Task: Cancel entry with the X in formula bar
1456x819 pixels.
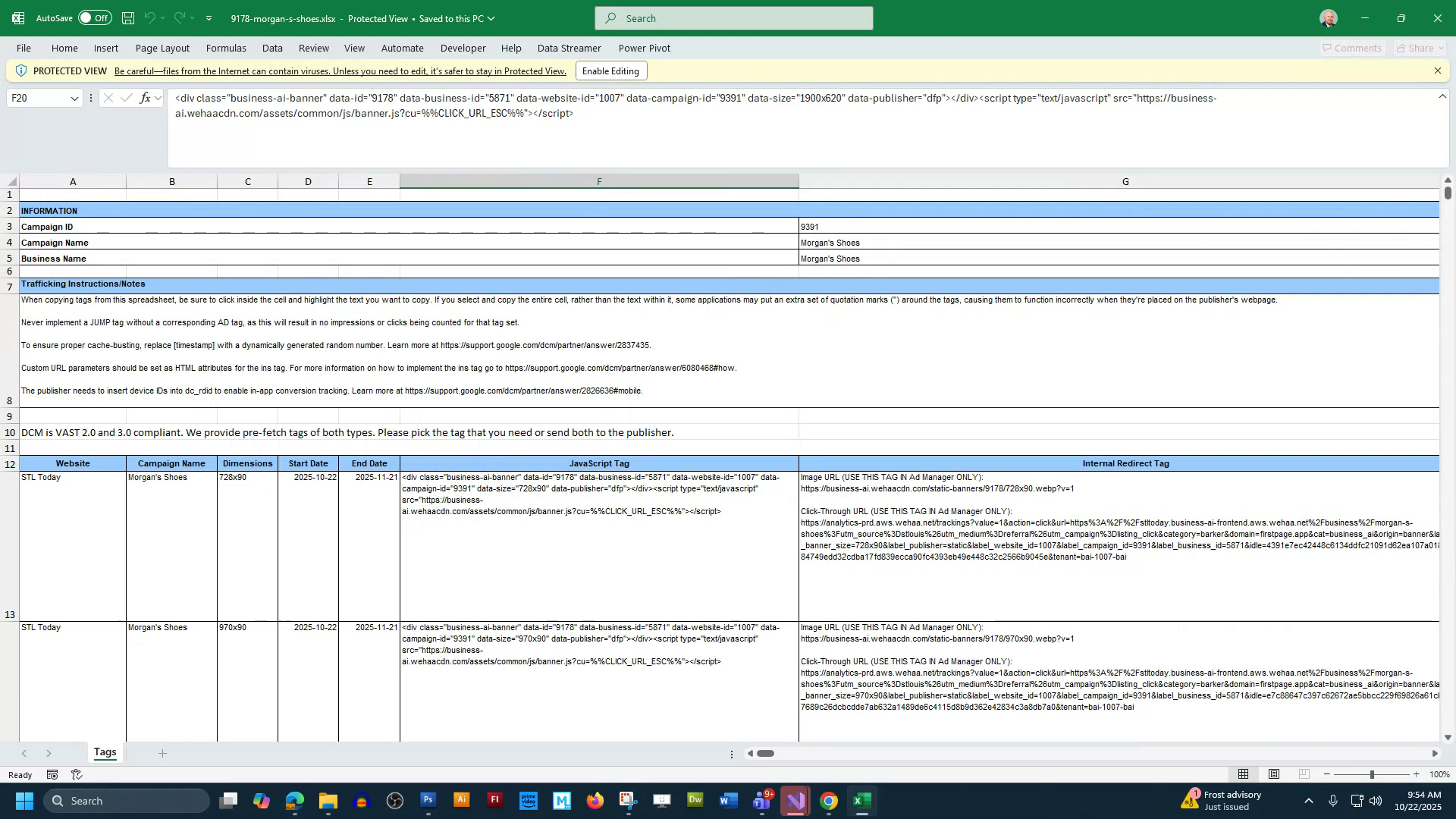Action: tap(108, 98)
